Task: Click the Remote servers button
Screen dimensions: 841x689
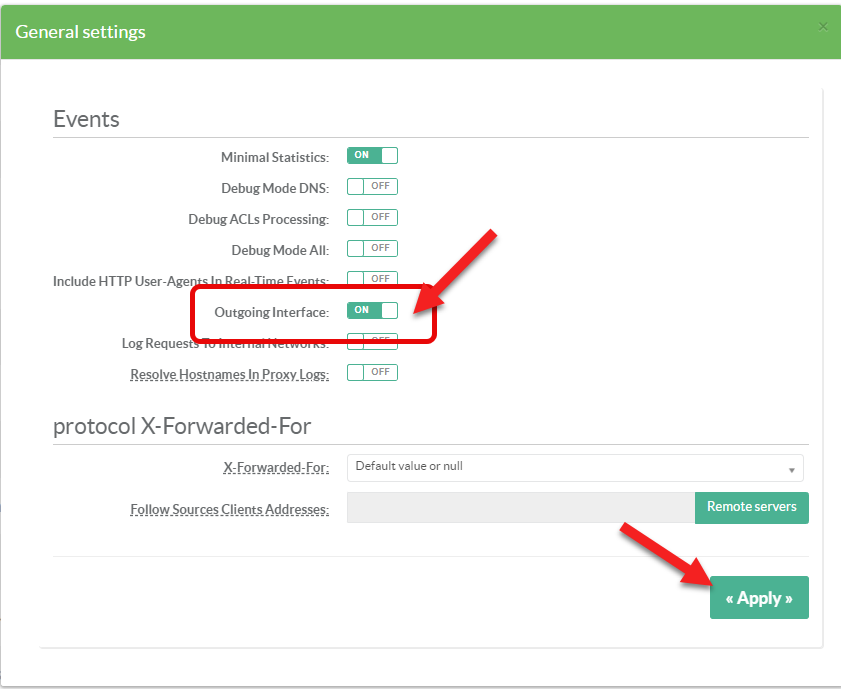Action: coord(751,507)
